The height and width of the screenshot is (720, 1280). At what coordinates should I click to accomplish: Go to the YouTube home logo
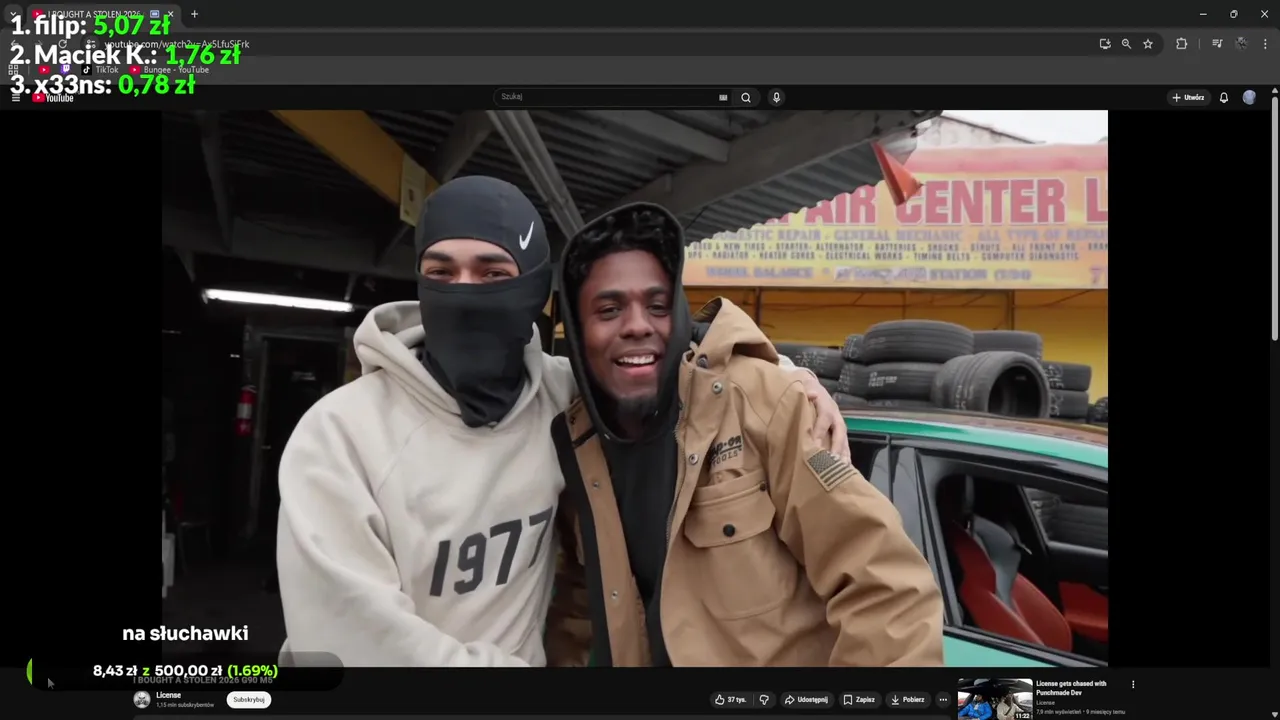[x=54, y=97]
